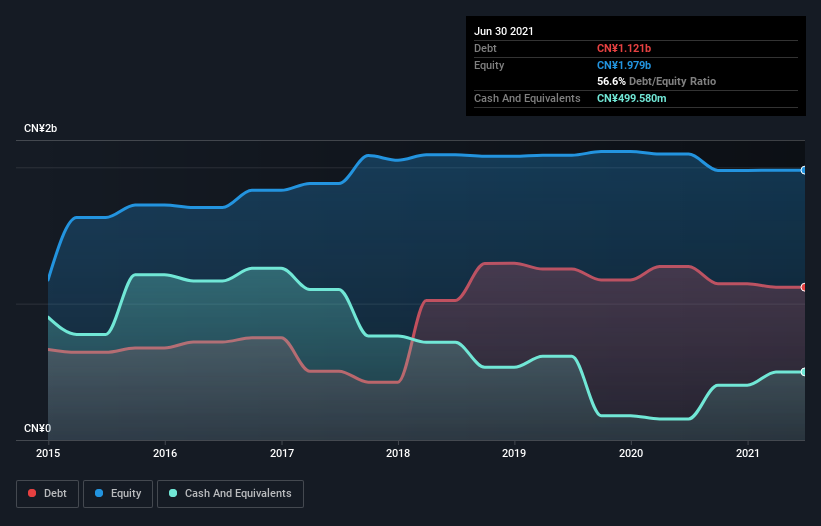
Task: Select the 2016 x-axis label
Action: 165,453
